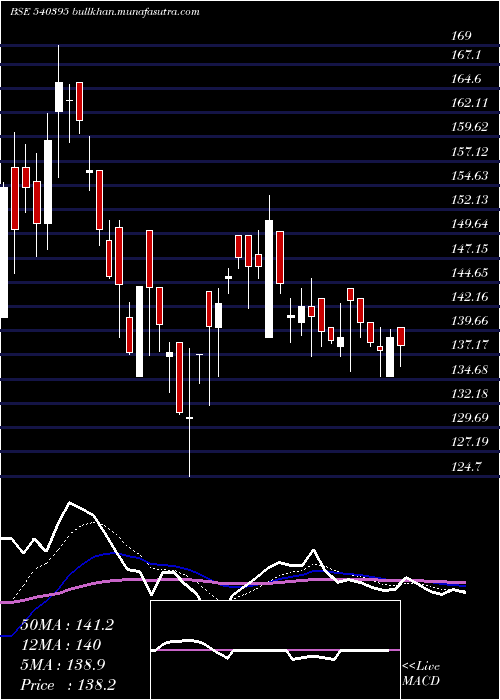Select the 152.13 price axis label
This screenshot has width=500, height=700.
(x=470, y=200)
